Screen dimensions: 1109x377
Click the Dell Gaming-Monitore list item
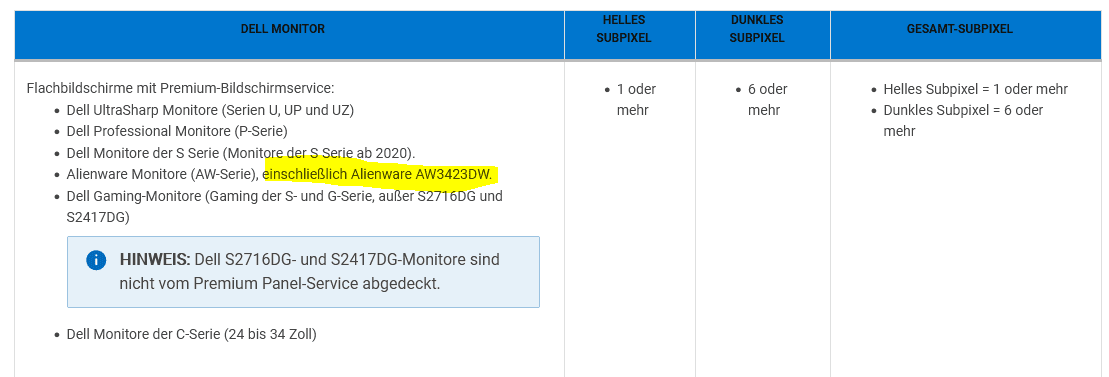click(x=284, y=206)
